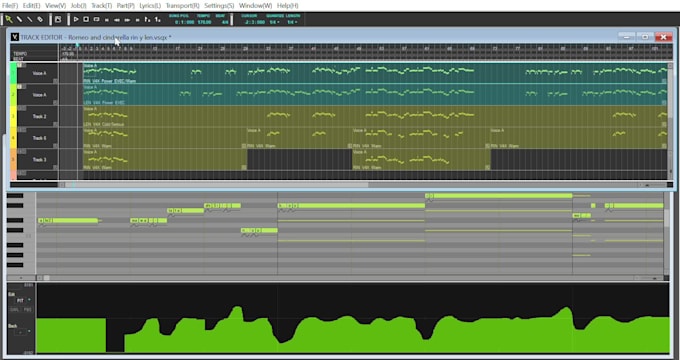
Task: Open the Job(J) menu
Action: click(x=78, y=6)
